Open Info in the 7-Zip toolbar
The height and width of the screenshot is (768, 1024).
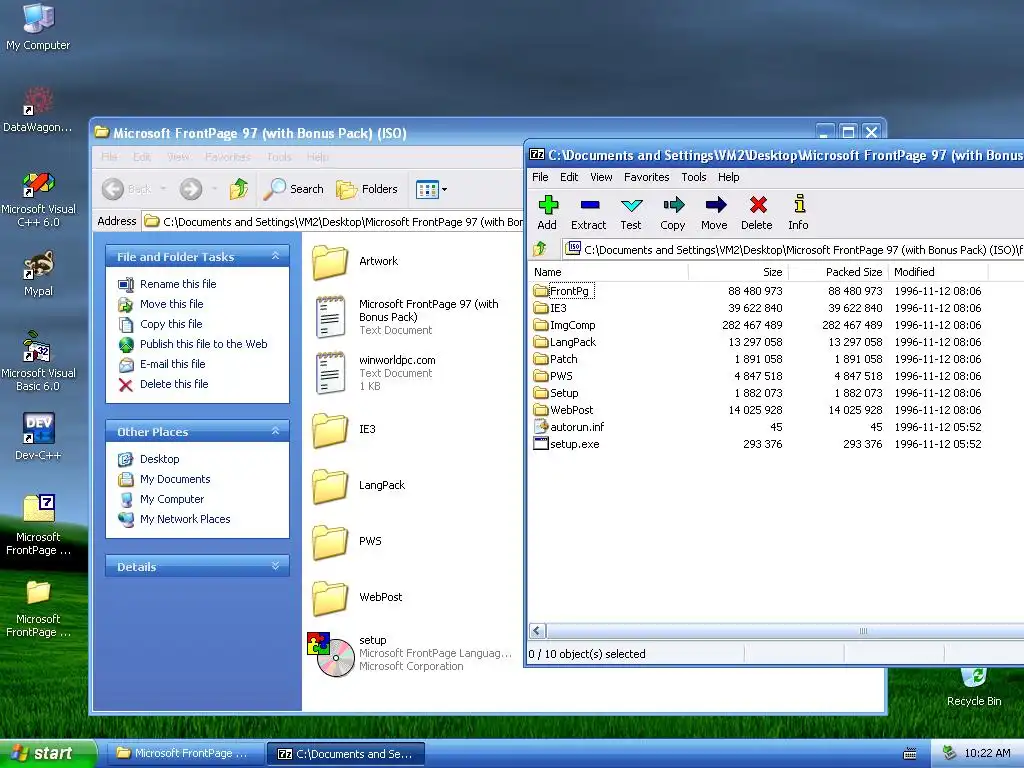[798, 213]
